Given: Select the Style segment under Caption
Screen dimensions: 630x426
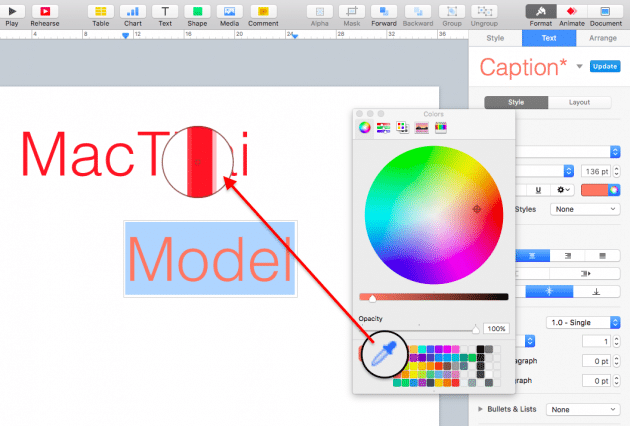Looking at the screenshot, I should 516,102.
